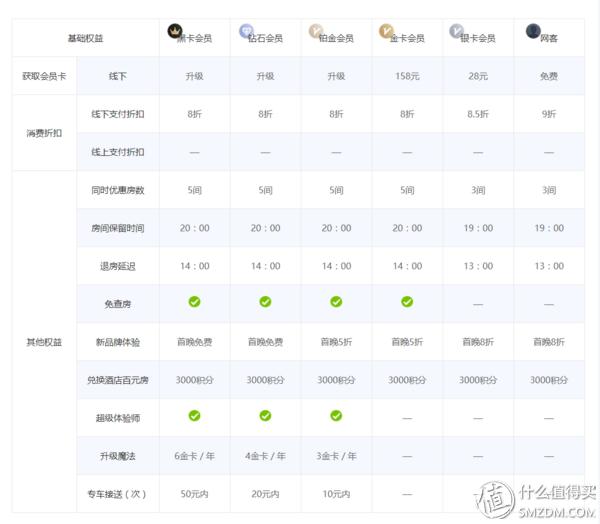Screen dimensions: 600x524
Task: Click the 8.5折 discount cell
Action: pyautogui.click(x=478, y=114)
